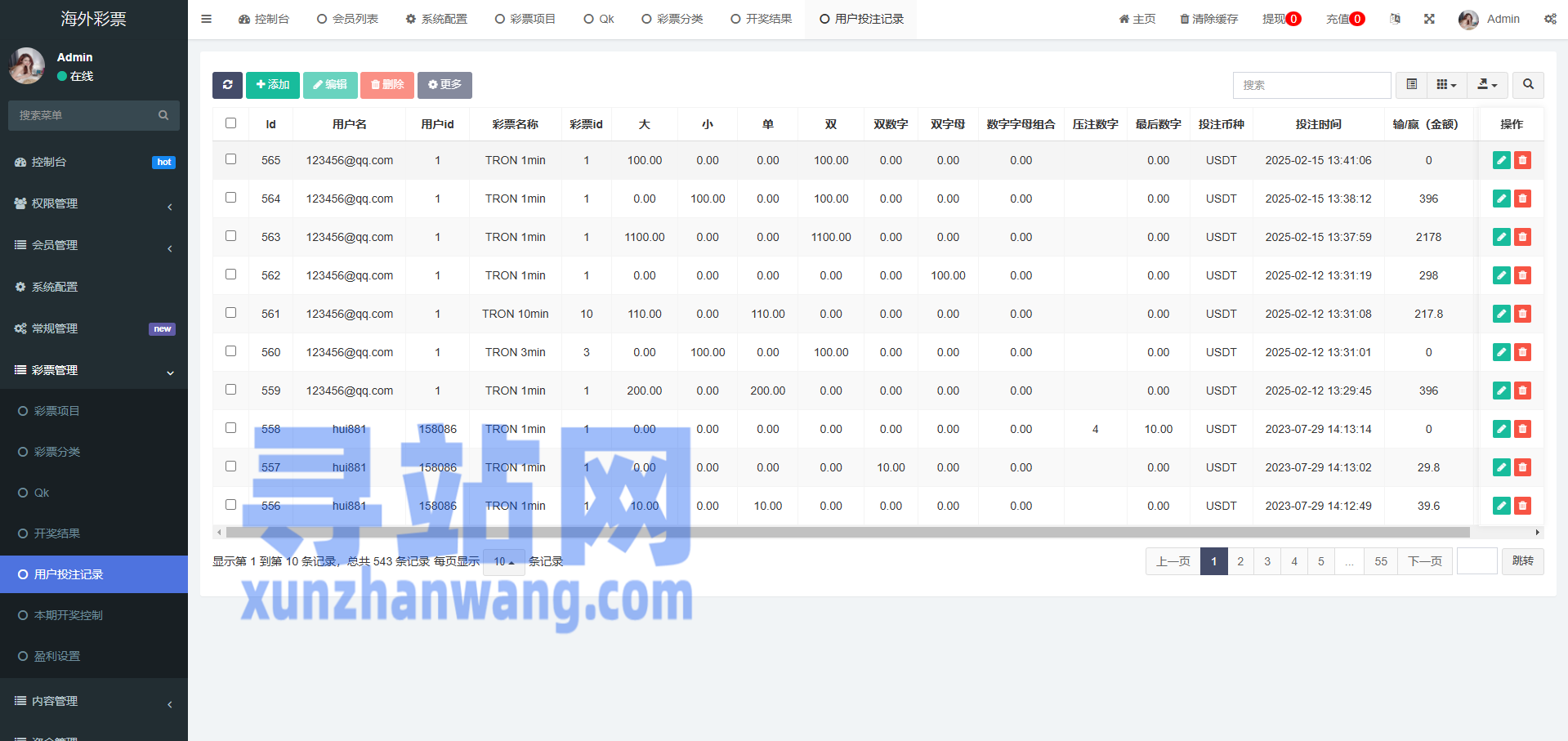The width and height of the screenshot is (1568, 741).
Task: Click the green 添加 add button
Action: click(273, 85)
